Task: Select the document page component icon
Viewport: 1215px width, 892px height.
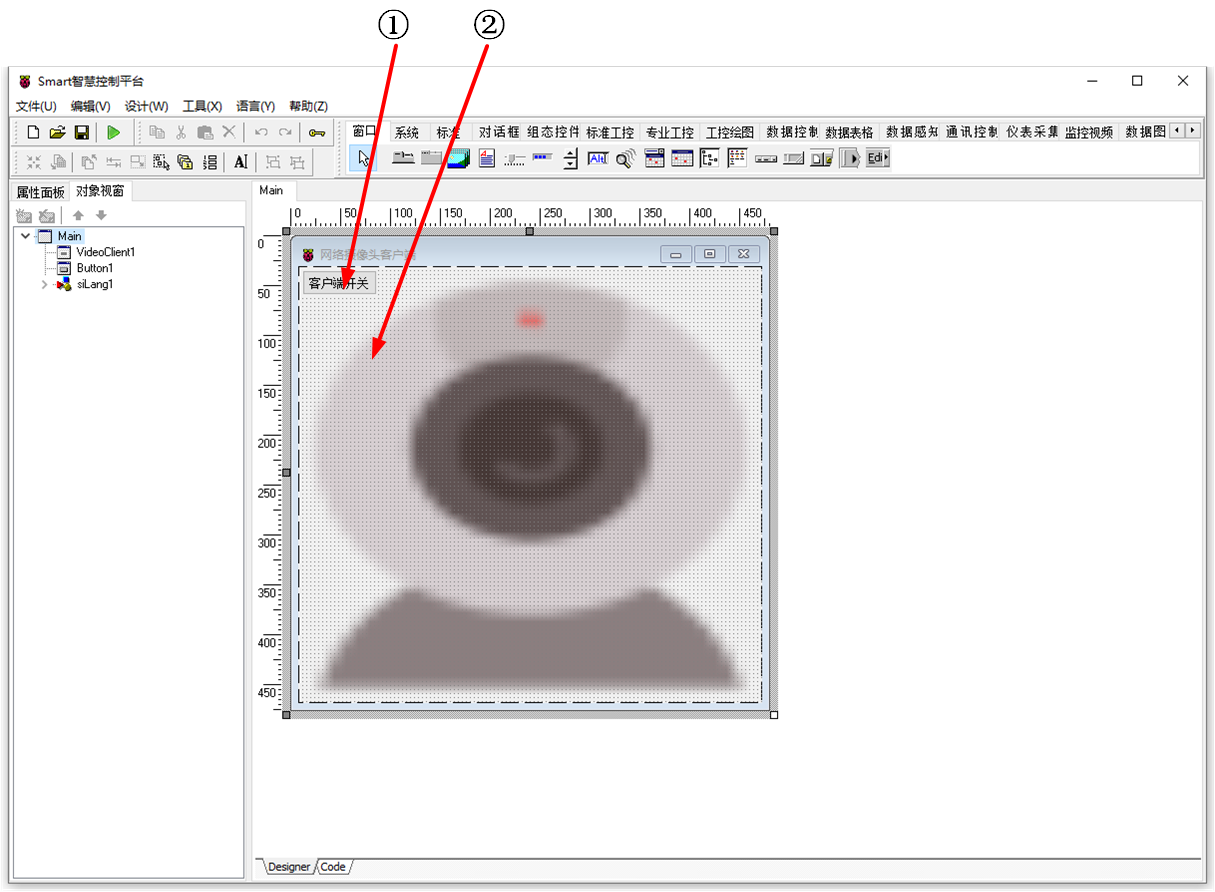Action: 487,158
